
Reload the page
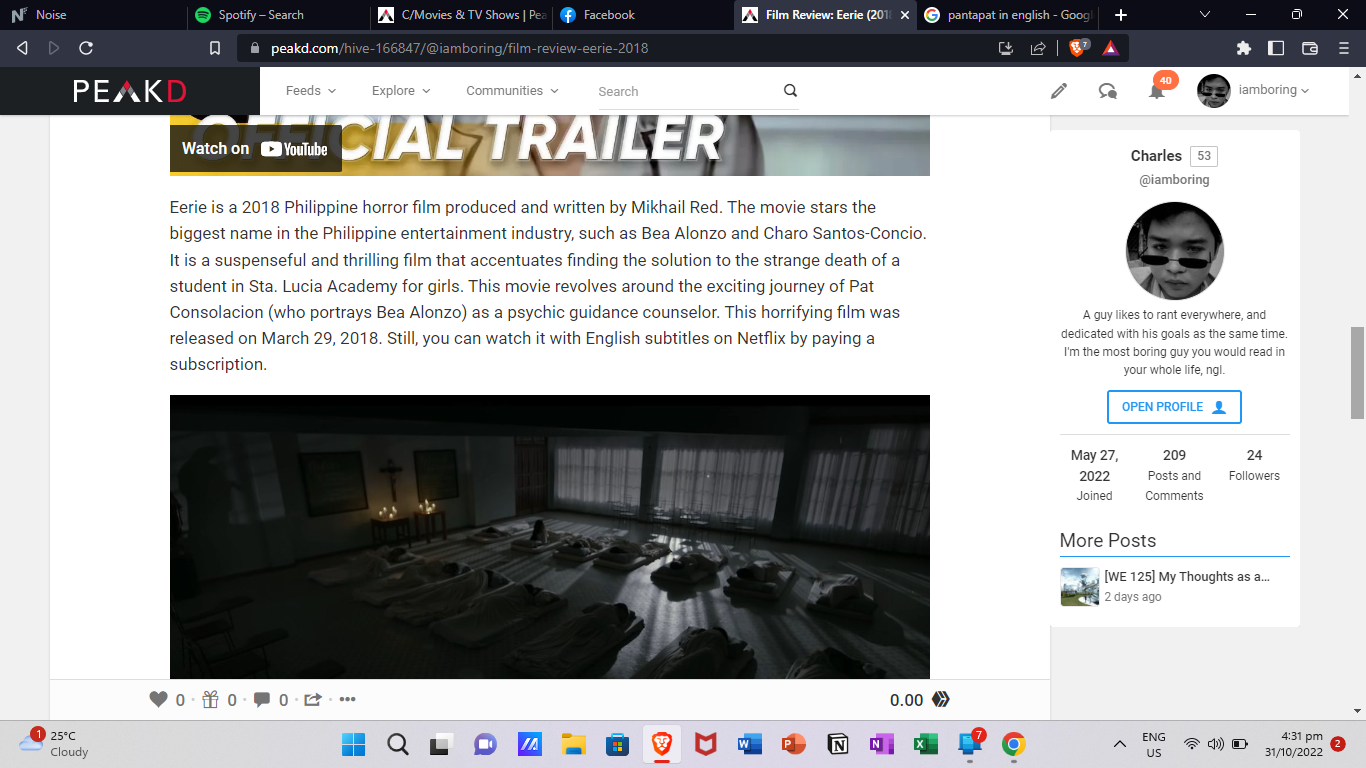86,48
